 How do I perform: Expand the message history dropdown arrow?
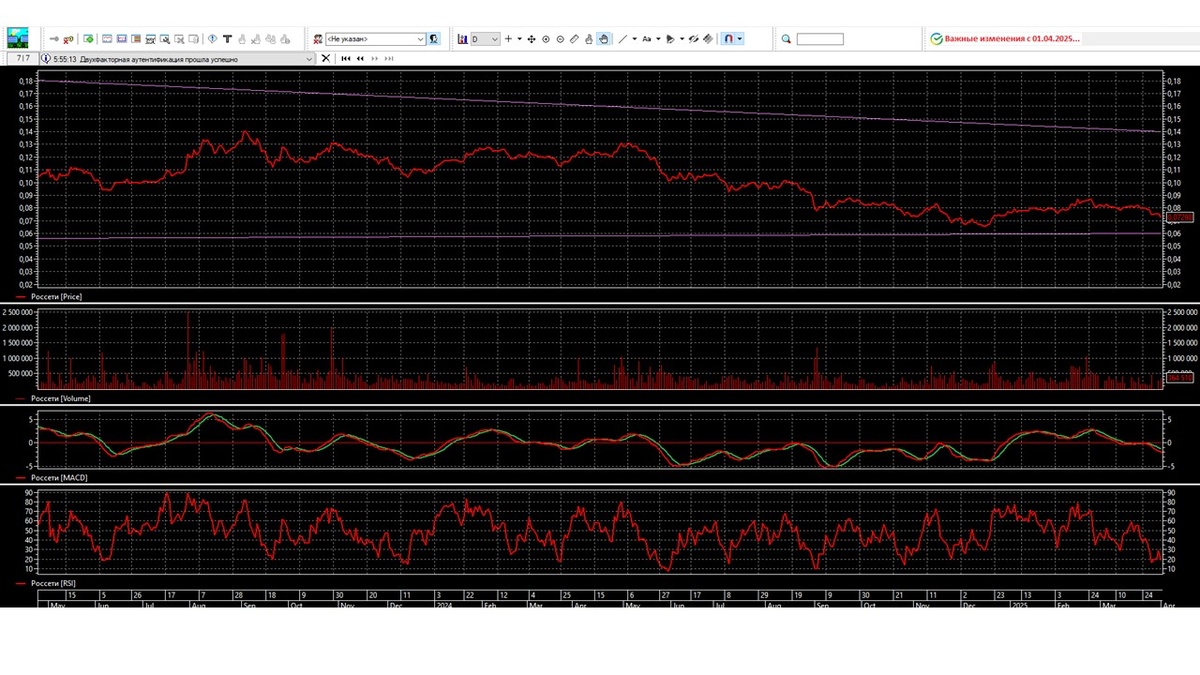pos(309,59)
